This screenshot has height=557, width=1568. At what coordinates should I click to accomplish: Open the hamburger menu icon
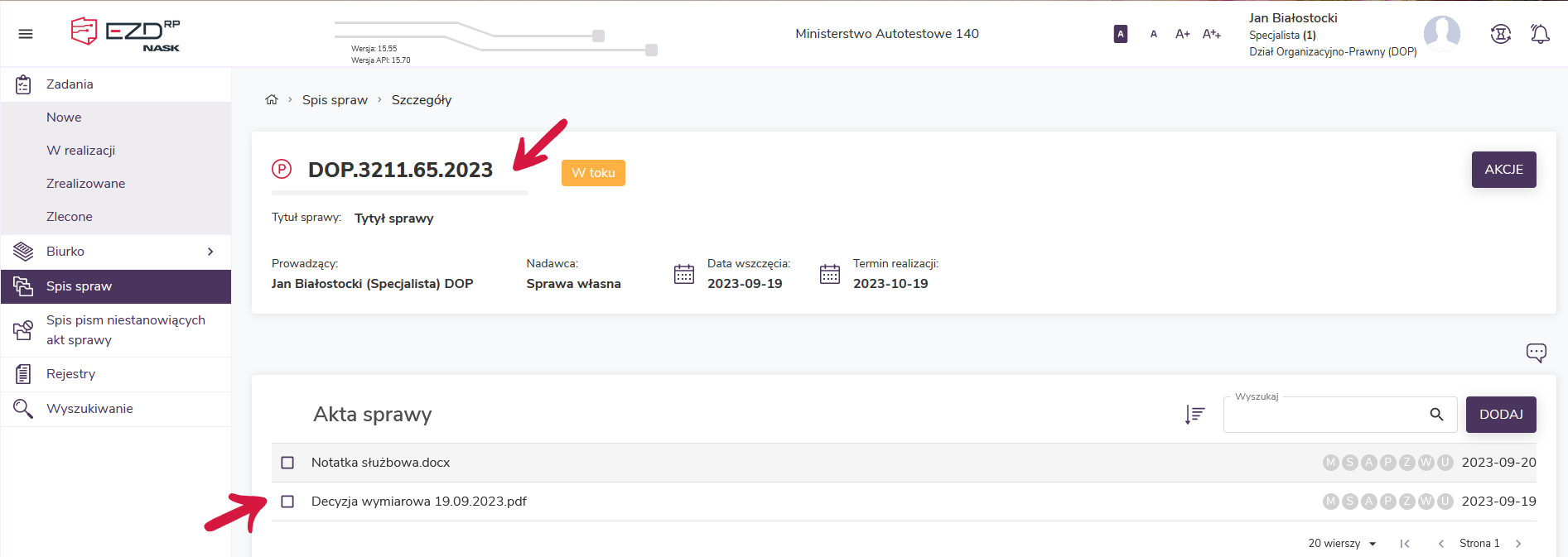(26, 34)
